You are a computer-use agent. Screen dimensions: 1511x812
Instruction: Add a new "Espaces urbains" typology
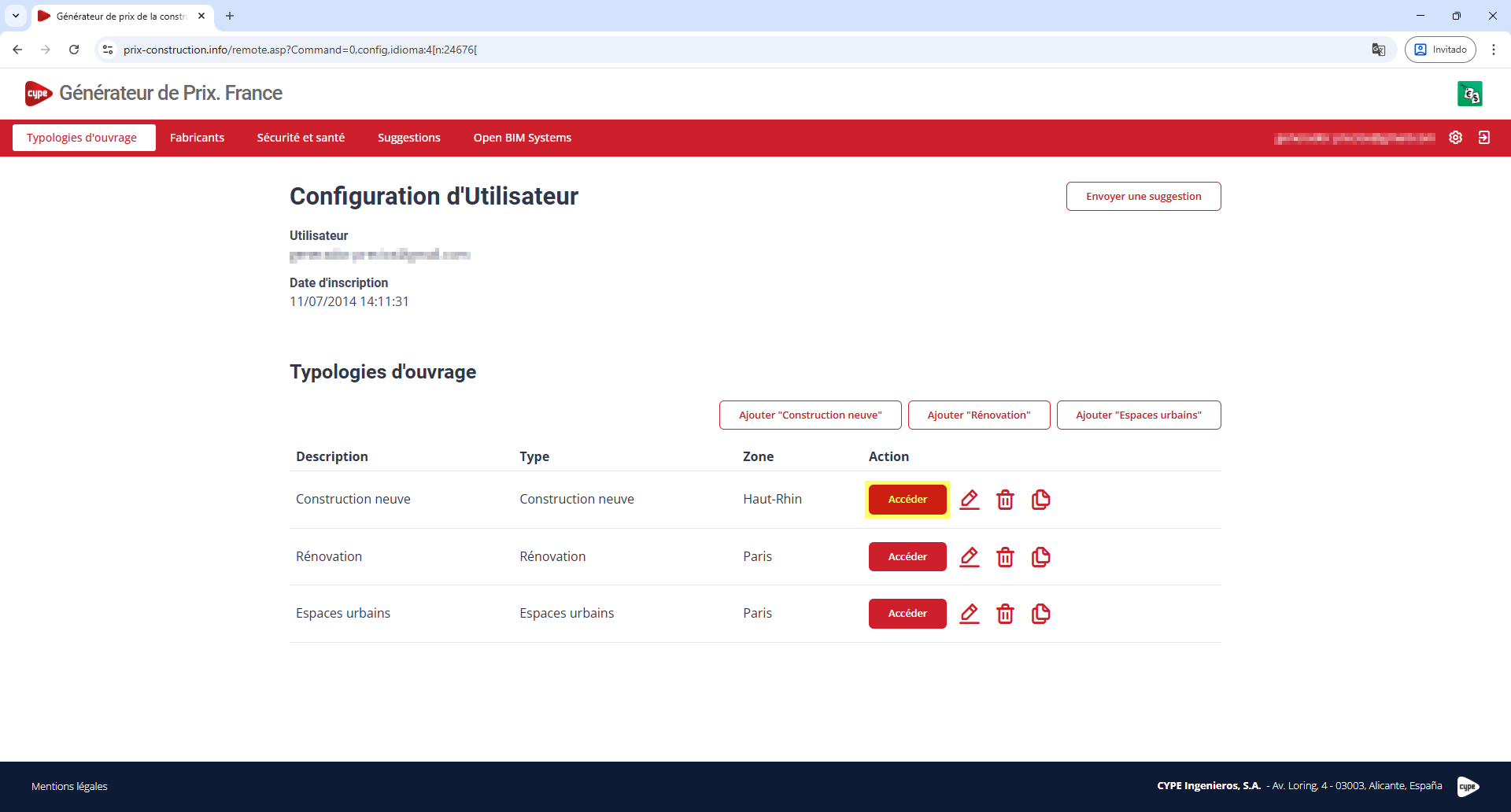(1138, 415)
